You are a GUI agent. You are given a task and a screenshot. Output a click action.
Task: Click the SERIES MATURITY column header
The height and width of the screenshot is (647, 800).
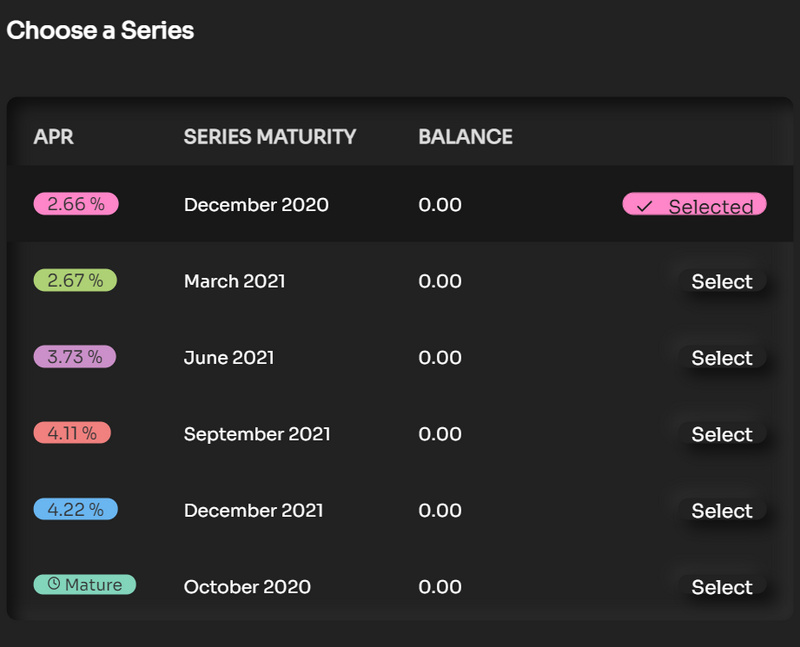tap(270, 137)
